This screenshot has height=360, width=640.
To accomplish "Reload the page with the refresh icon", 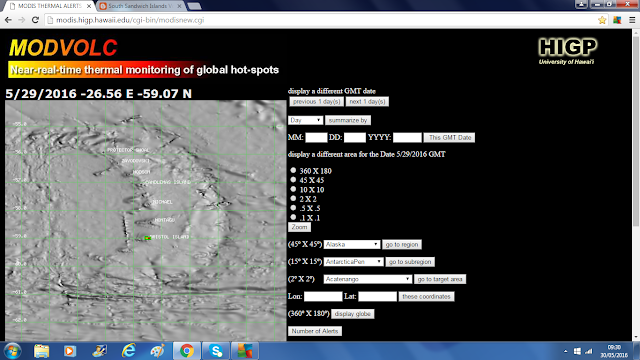I will click(35, 20).
